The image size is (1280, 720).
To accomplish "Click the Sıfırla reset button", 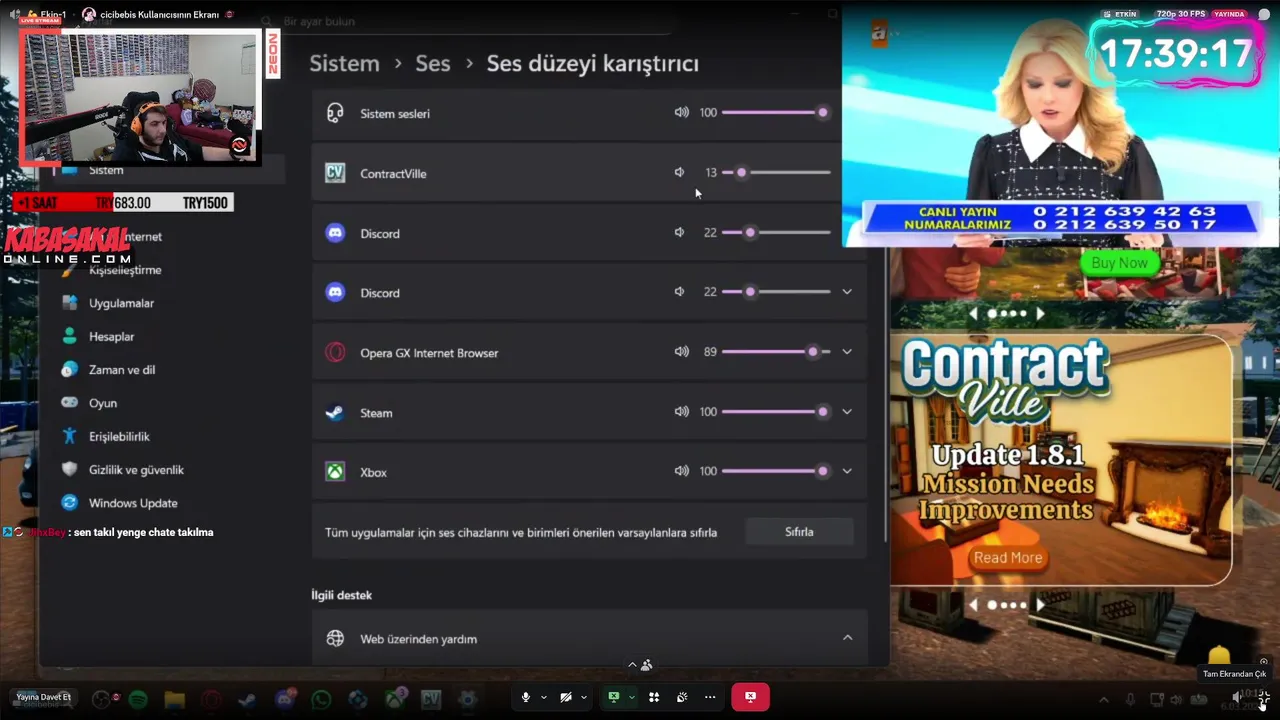I will [x=799, y=532].
